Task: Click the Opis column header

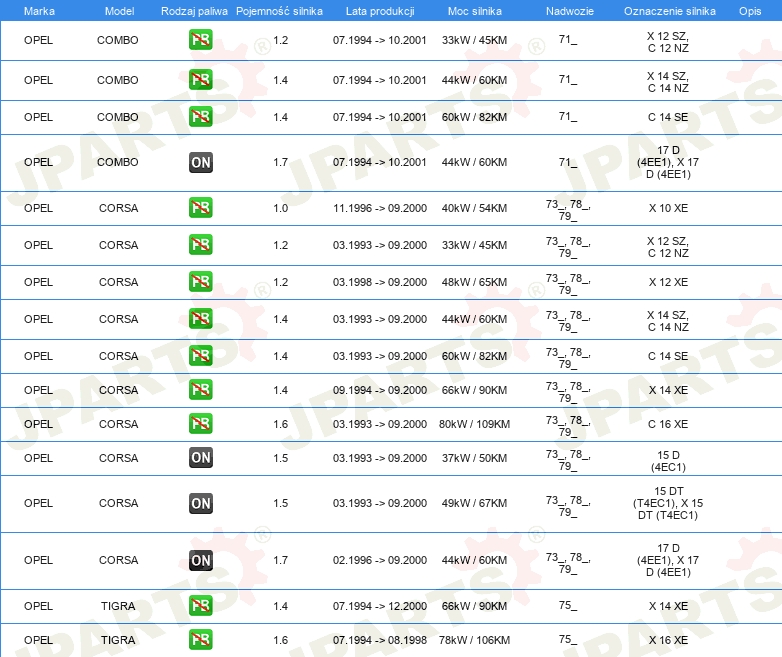Action: click(750, 11)
